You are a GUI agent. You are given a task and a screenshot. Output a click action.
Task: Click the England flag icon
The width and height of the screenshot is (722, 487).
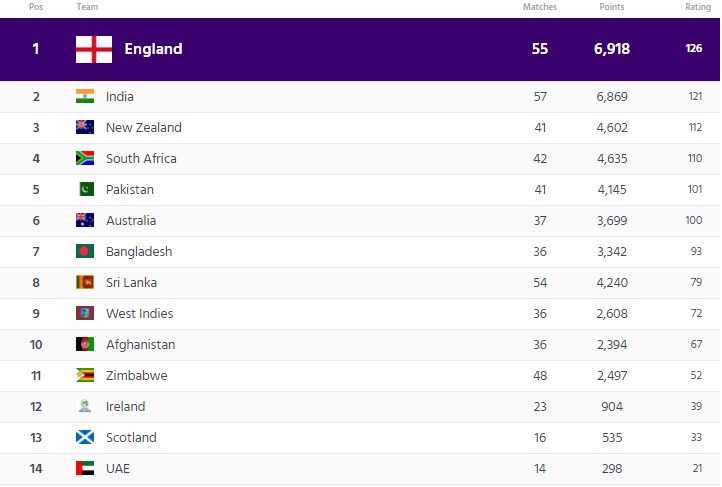pyautogui.click(x=94, y=49)
